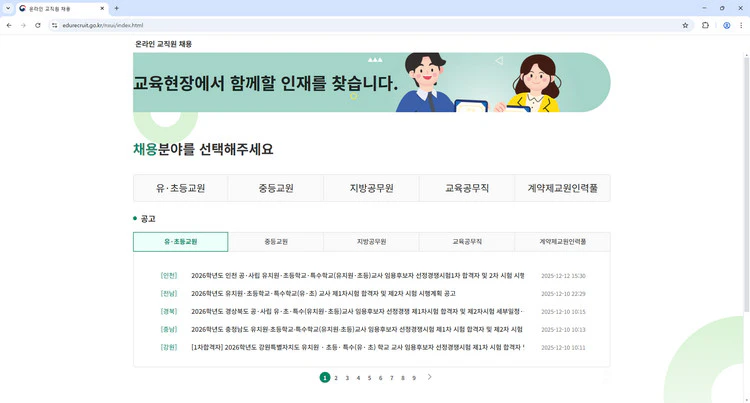The height and width of the screenshot is (403, 750).
Task: Go back with the browser back arrow
Action: [x=9, y=25]
